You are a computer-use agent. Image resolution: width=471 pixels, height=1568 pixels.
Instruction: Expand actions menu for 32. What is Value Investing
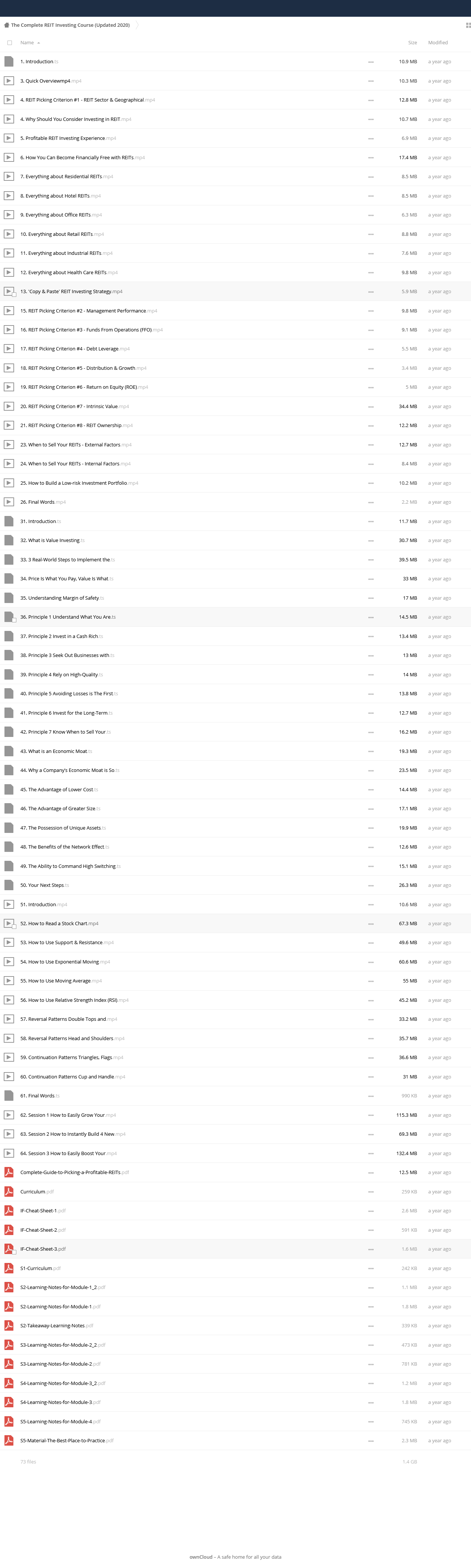pos(371,541)
